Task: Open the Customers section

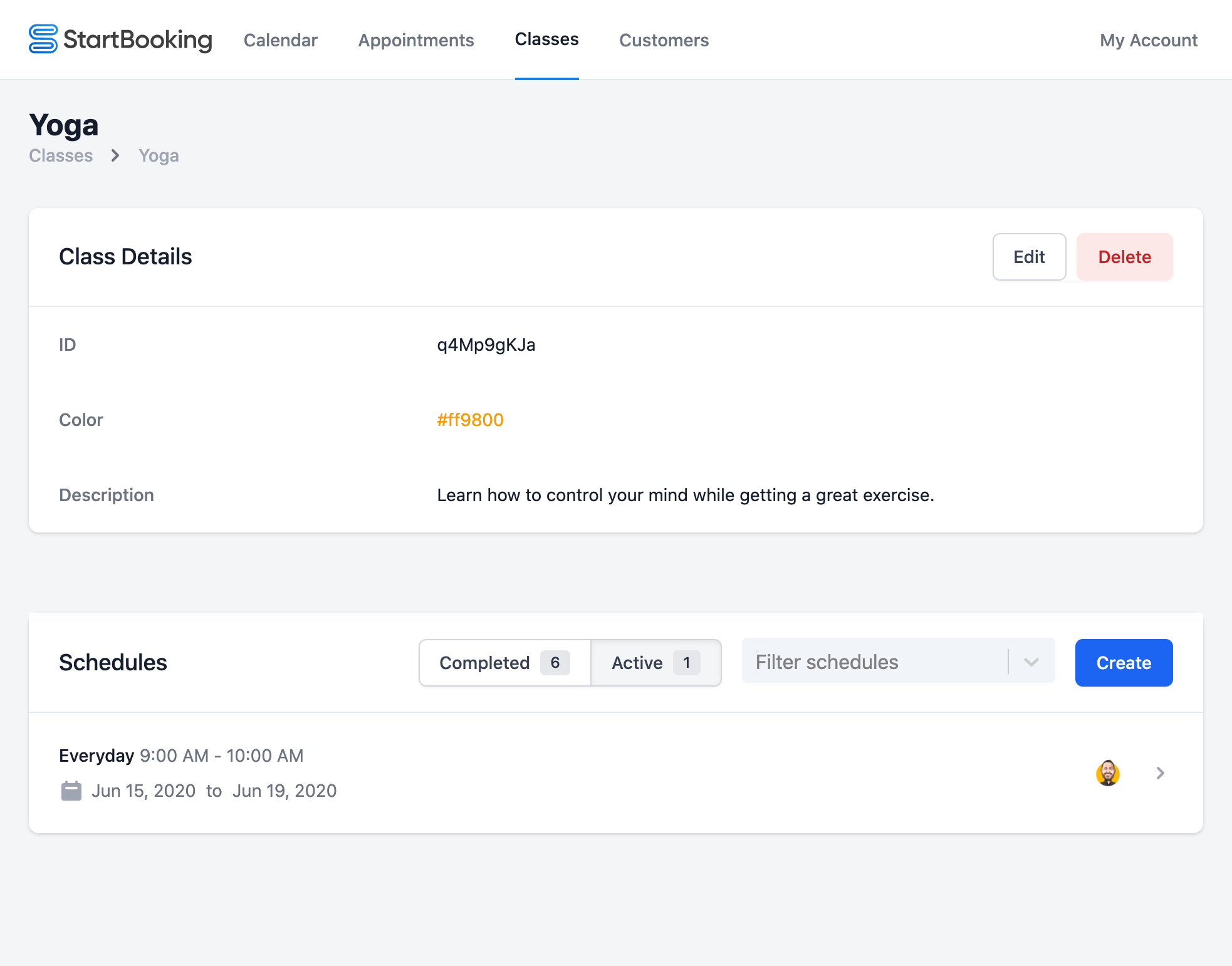Action: point(664,40)
